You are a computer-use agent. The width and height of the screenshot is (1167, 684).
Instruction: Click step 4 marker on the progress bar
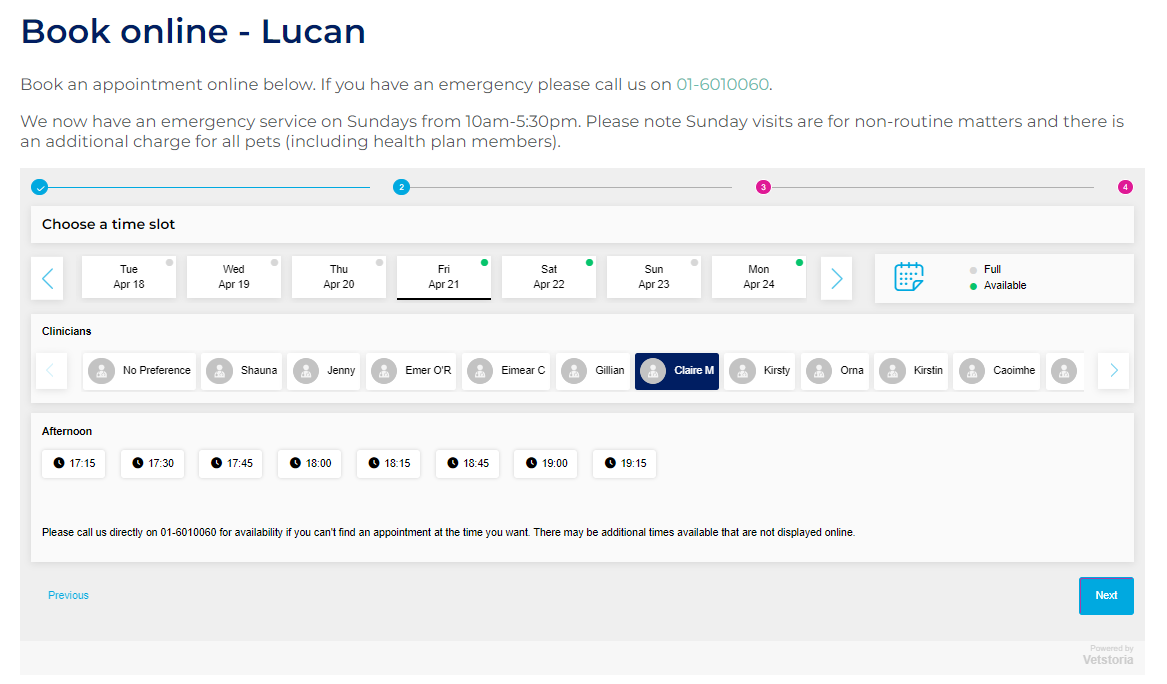coord(1126,186)
